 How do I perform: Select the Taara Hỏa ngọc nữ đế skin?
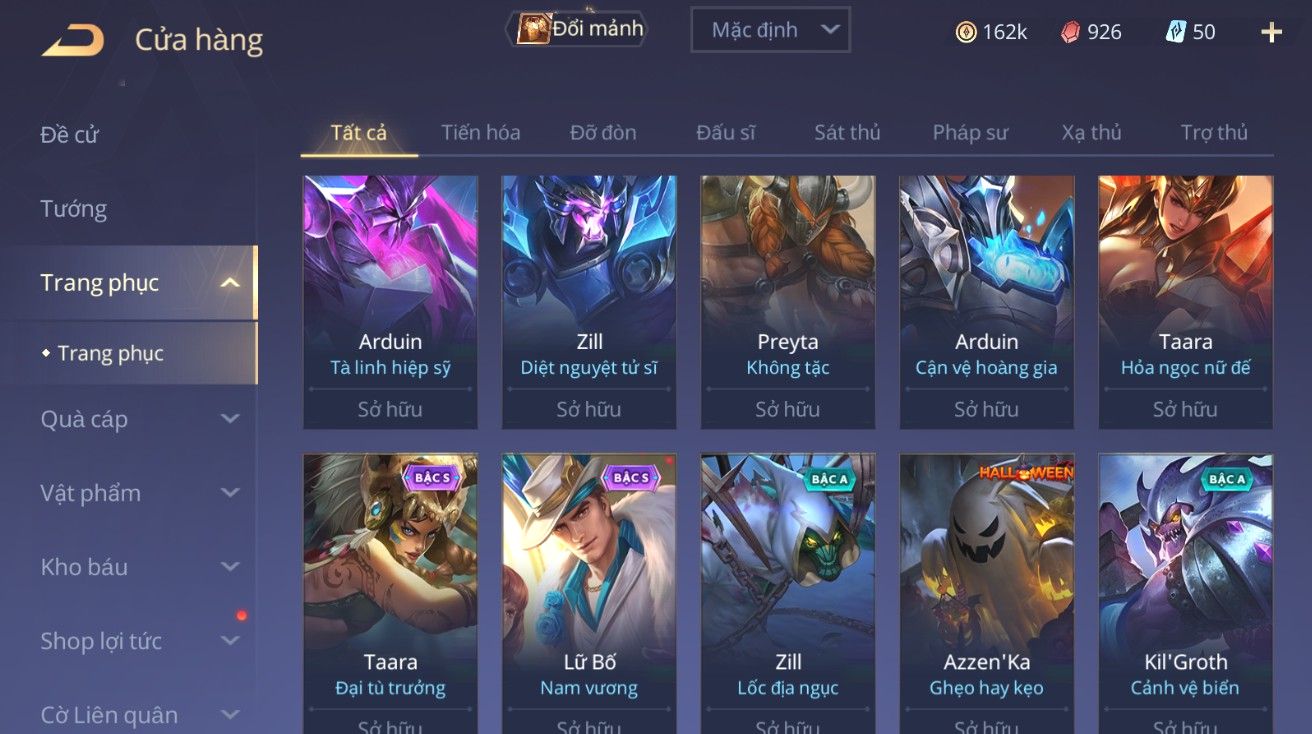coord(1185,302)
